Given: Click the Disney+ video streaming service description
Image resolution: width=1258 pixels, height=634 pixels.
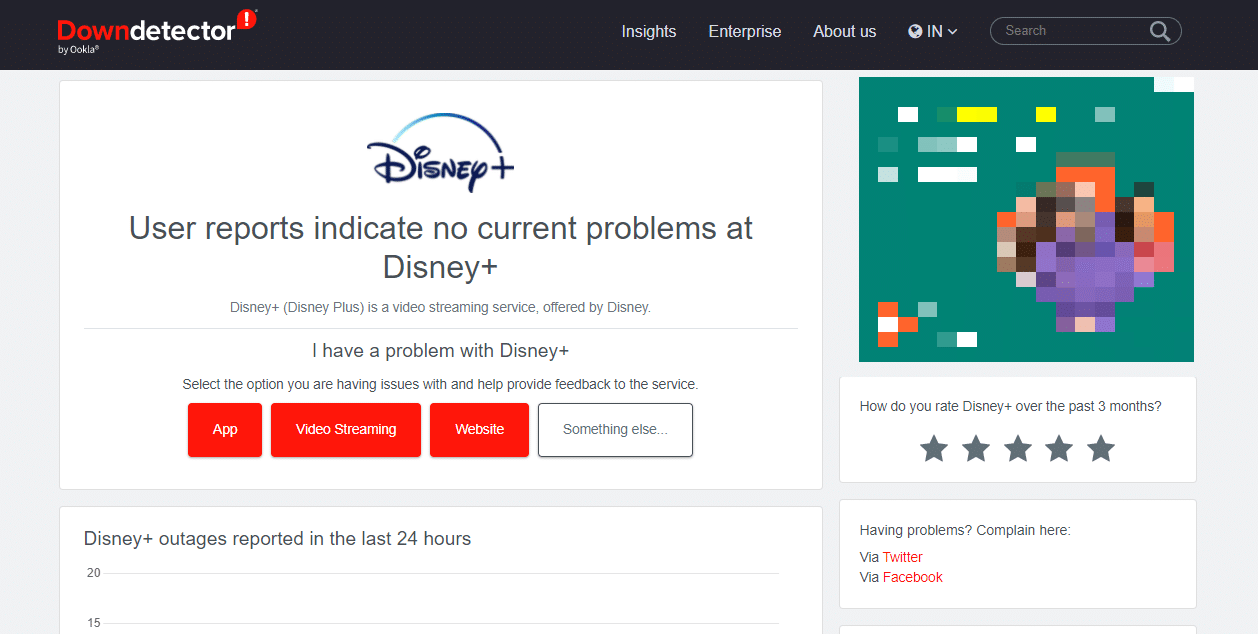Looking at the screenshot, I should click(x=440, y=307).
